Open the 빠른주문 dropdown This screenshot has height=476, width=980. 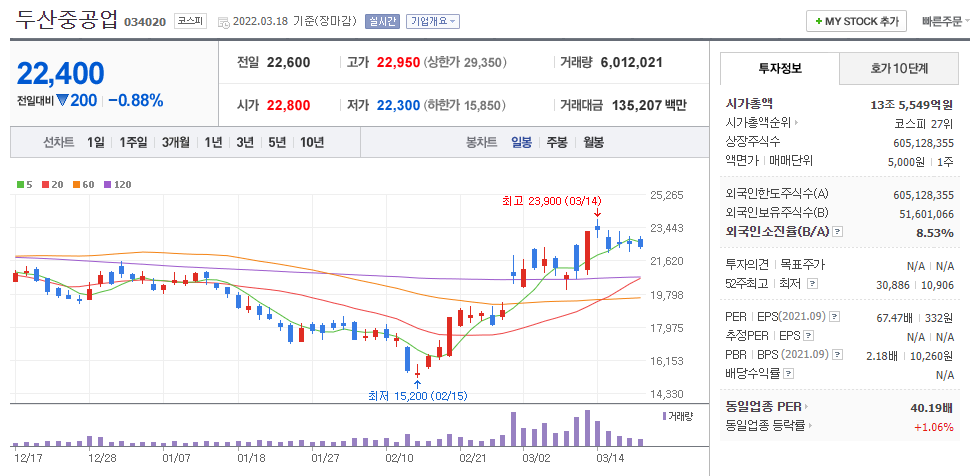946,21
